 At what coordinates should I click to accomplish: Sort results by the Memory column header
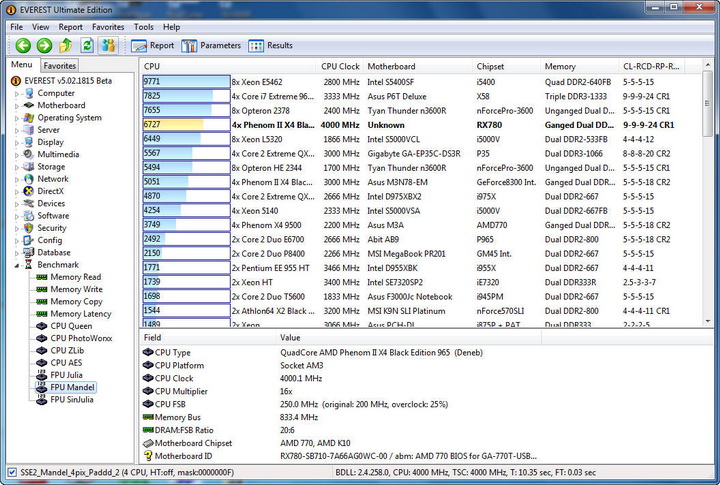579,67
